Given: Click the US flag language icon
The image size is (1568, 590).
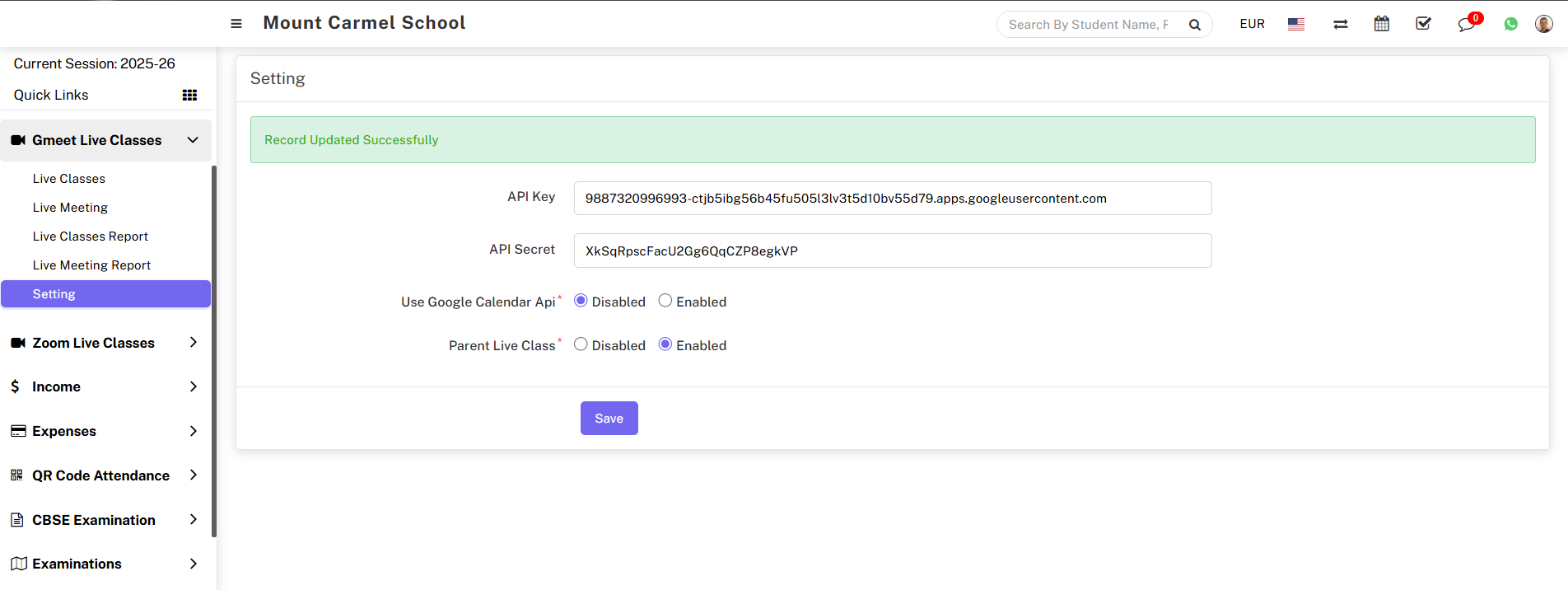Looking at the screenshot, I should pyautogui.click(x=1296, y=25).
